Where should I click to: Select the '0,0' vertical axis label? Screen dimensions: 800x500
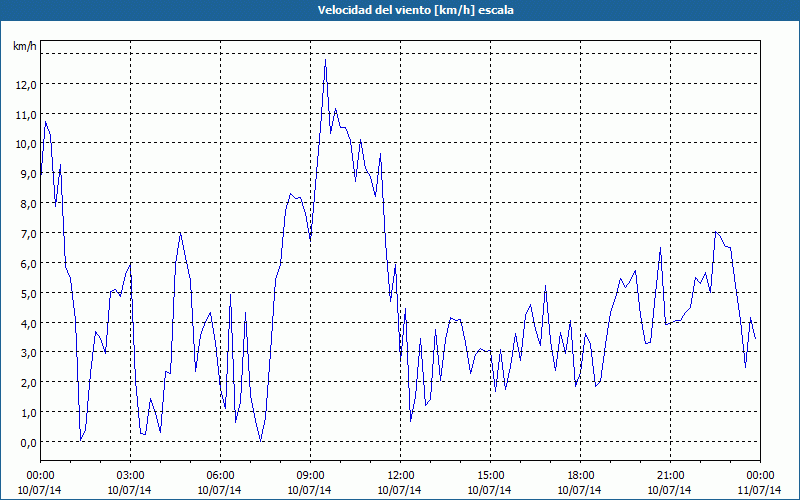29,443
